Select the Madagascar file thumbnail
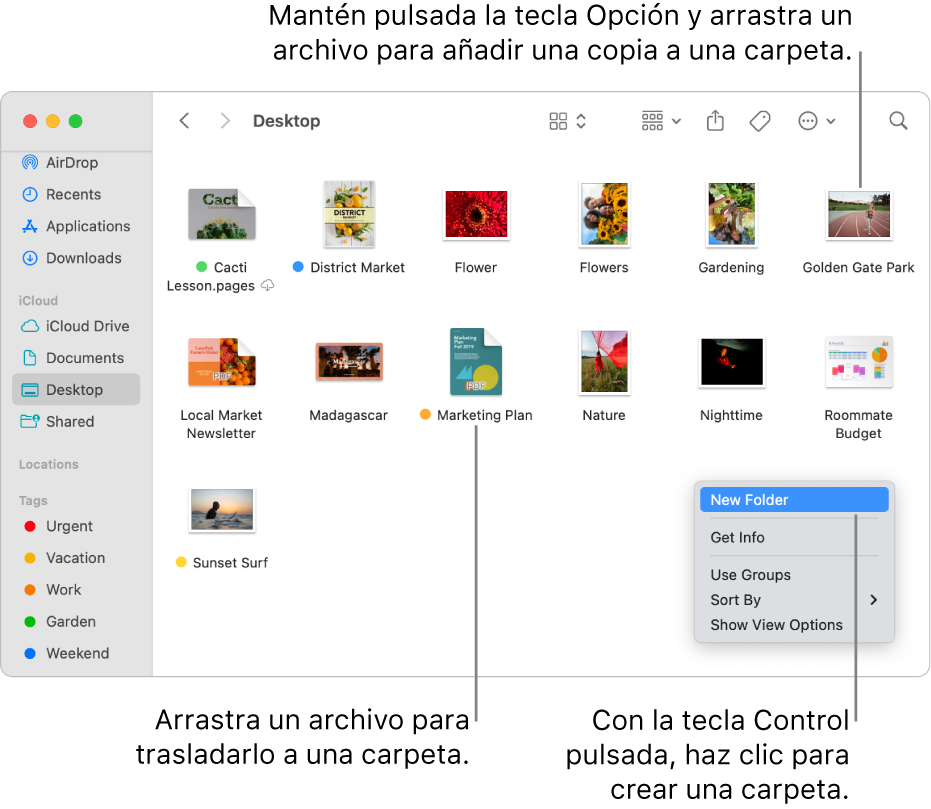The image size is (931, 809). click(349, 361)
